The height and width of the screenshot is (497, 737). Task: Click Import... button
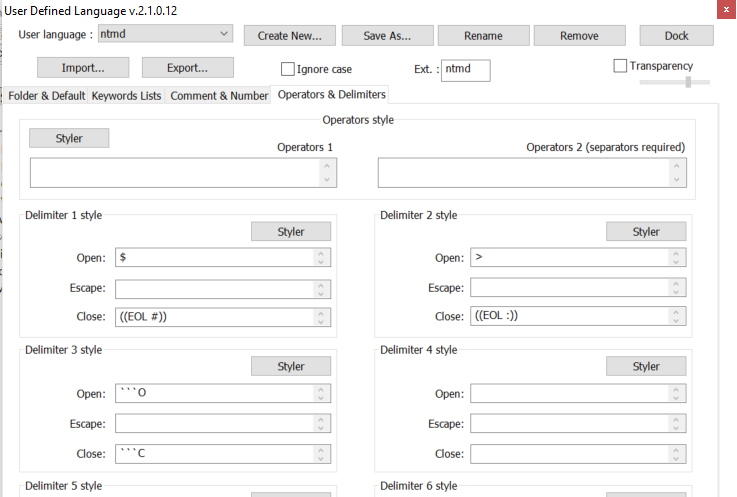click(x=83, y=68)
